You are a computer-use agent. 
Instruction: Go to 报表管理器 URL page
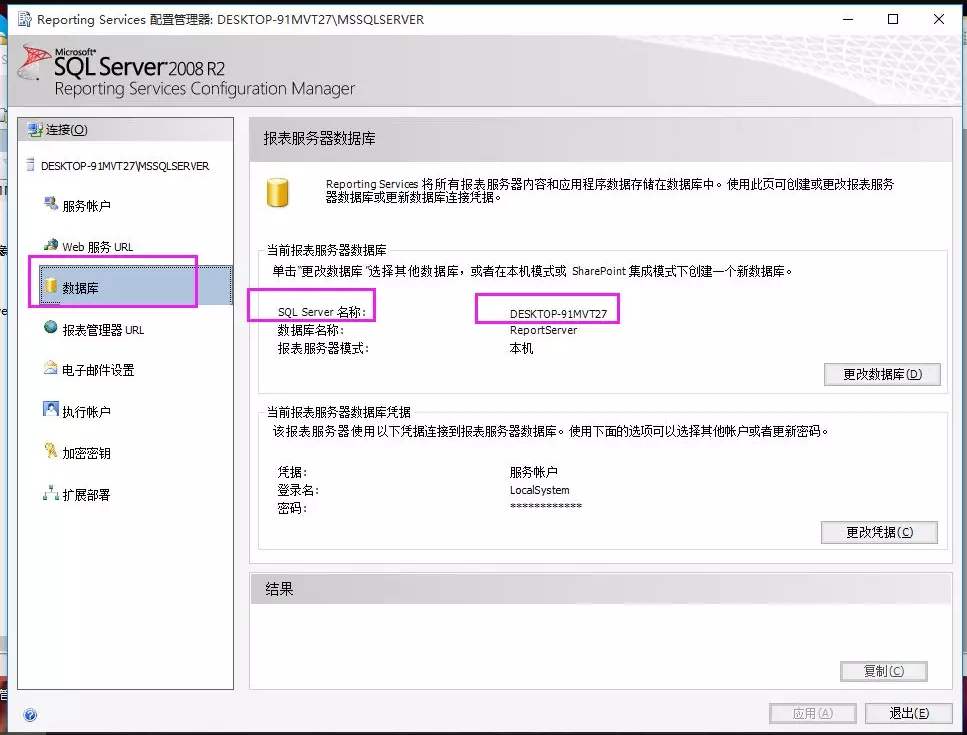point(103,330)
